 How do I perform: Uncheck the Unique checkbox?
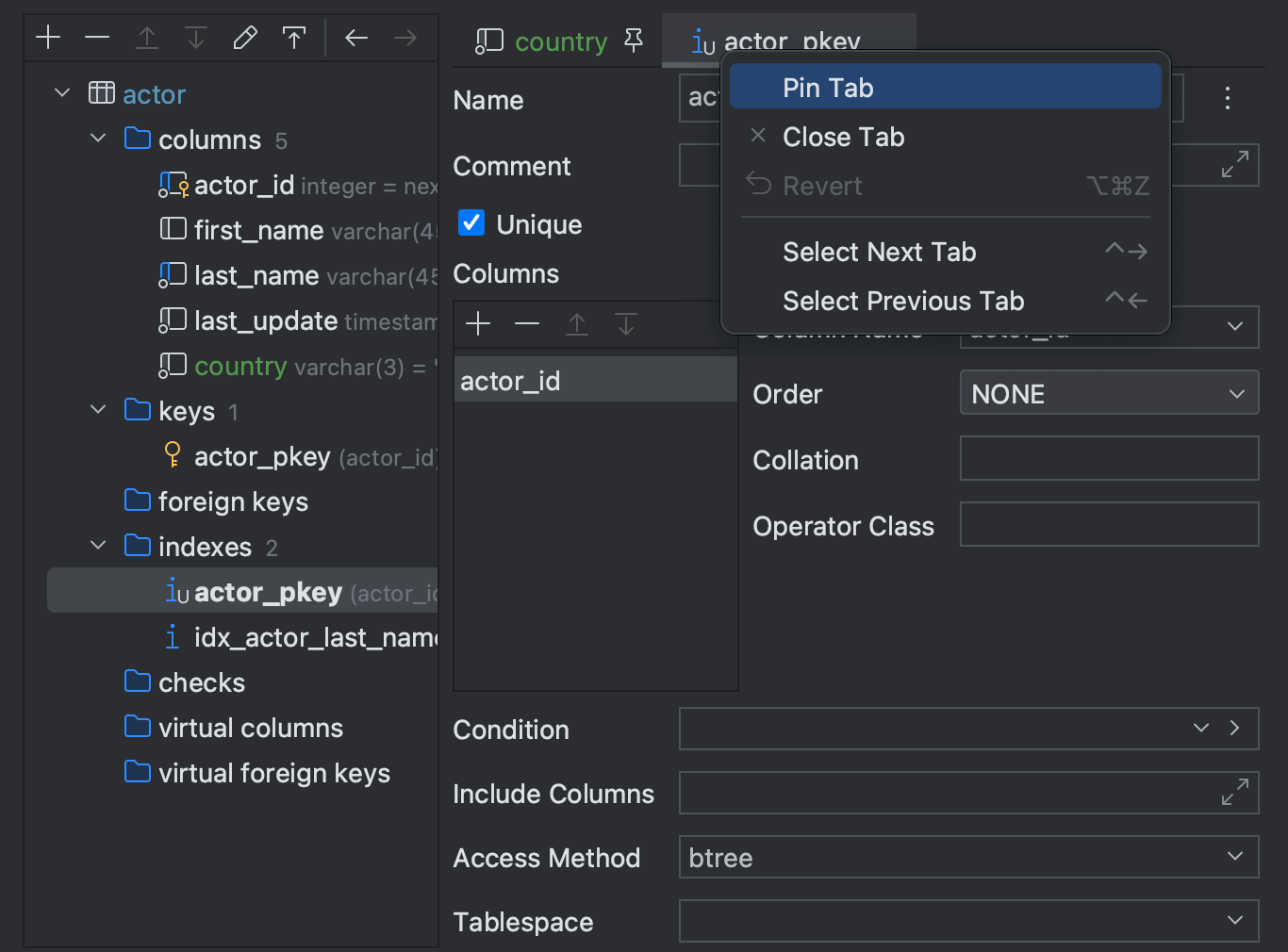pos(471,223)
